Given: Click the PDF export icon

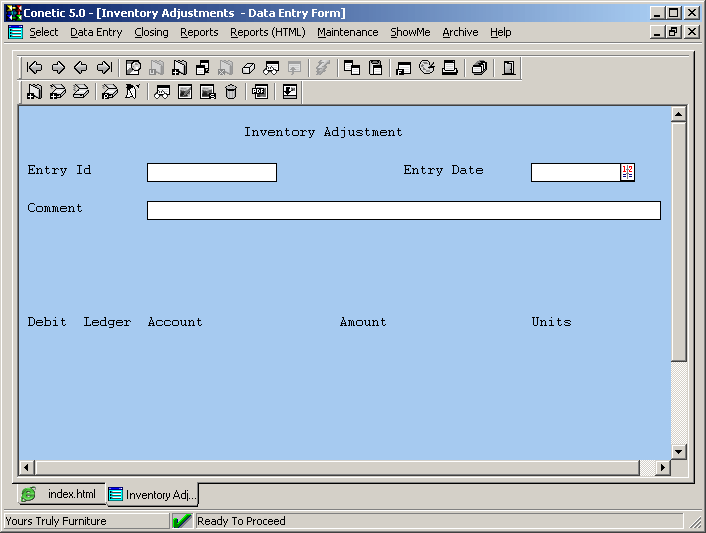Looking at the screenshot, I should 260,92.
